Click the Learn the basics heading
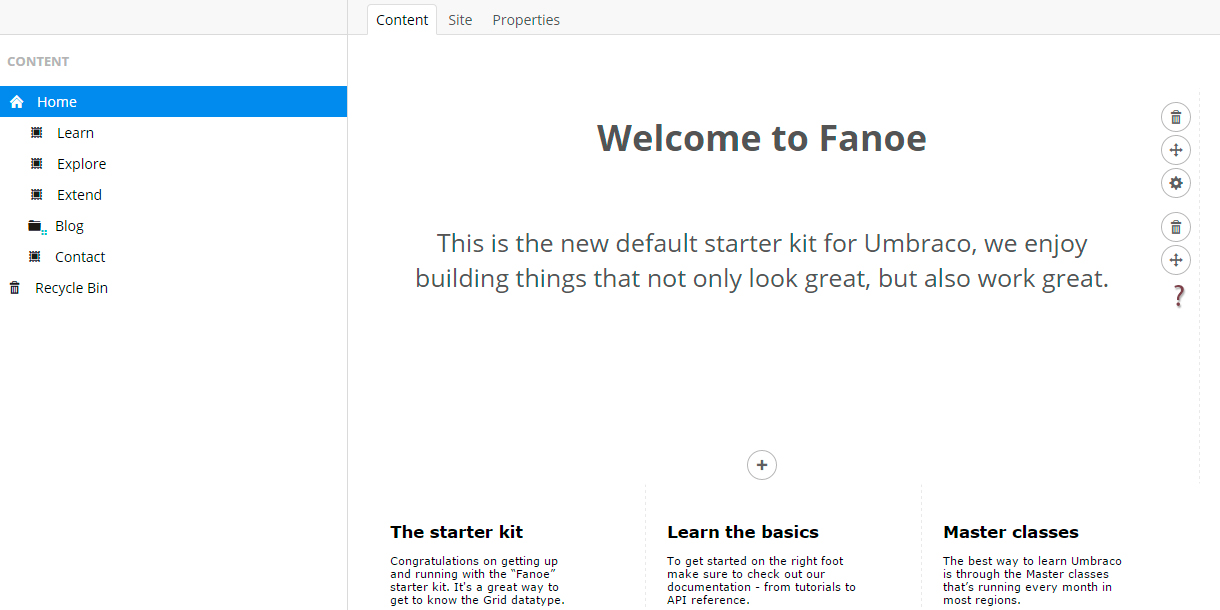The height and width of the screenshot is (610, 1220). 743,532
